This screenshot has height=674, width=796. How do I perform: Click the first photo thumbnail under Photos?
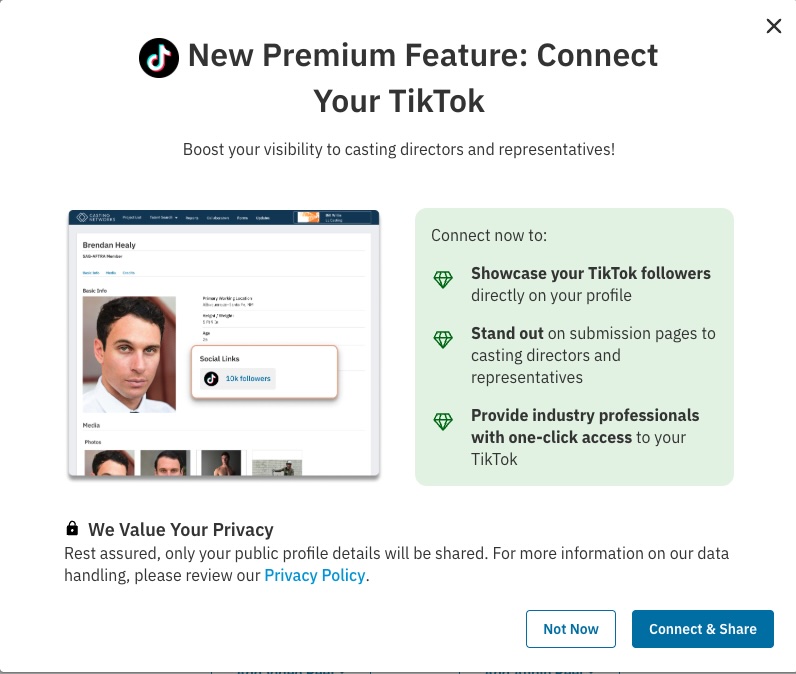[108, 462]
